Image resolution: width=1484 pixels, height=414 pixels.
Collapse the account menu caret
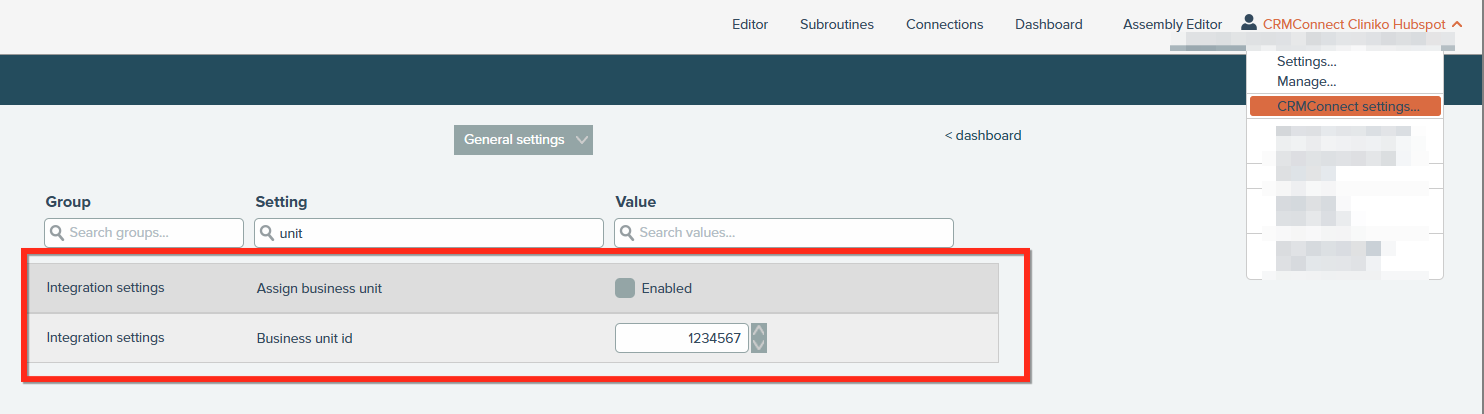[x=1456, y=24]
